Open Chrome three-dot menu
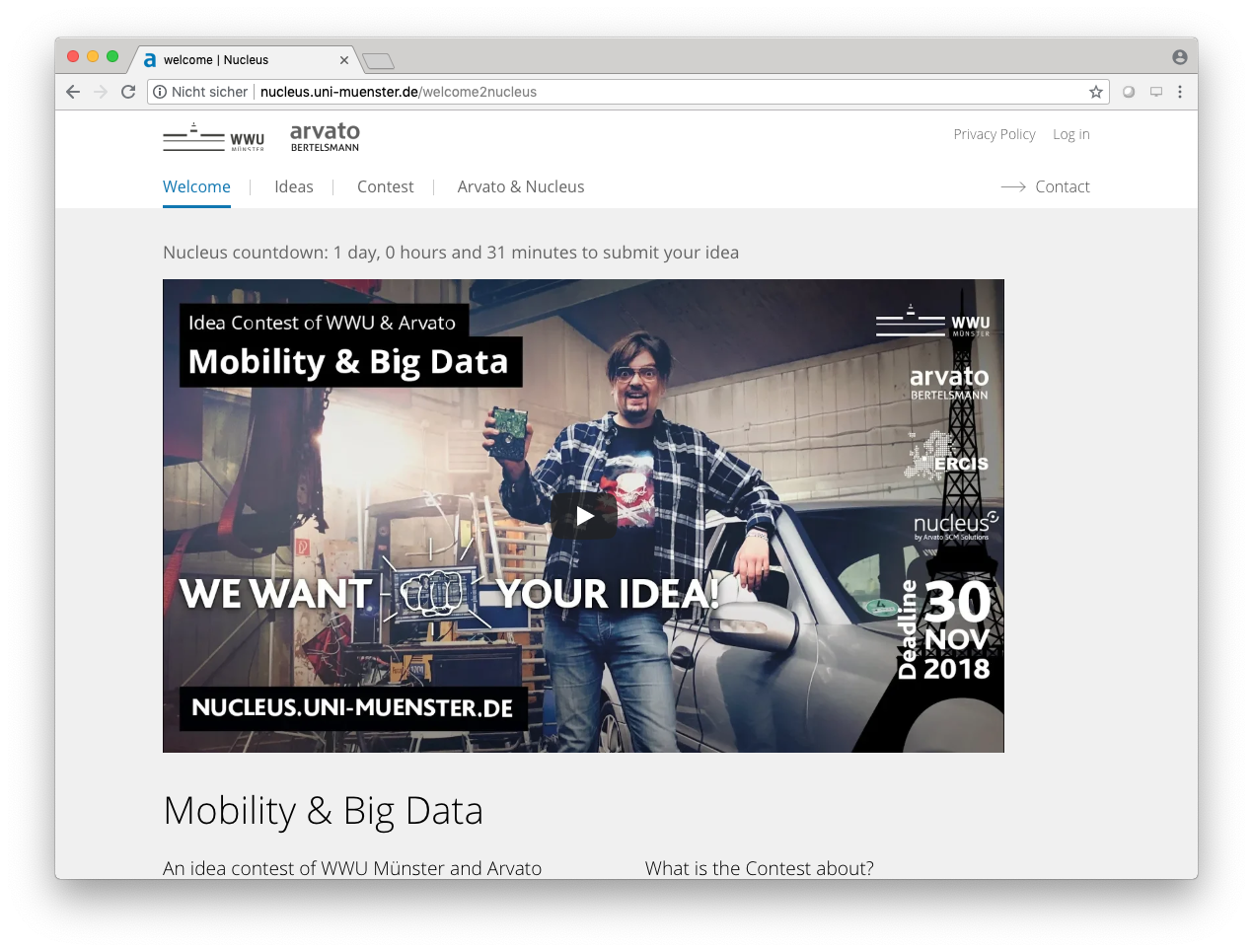Screen dimensions: 1253x952 pyautogui.click(x=1180, y=92)
